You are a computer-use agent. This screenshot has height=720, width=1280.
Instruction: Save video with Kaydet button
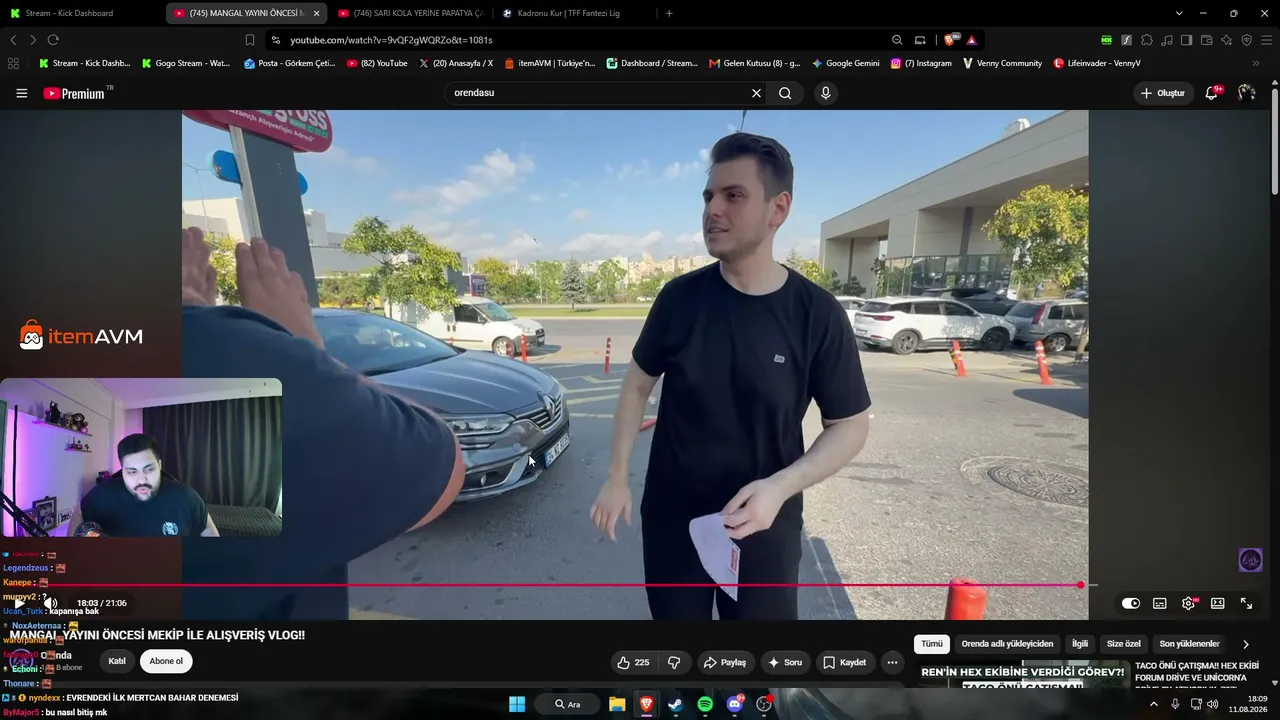coord(845,662)
